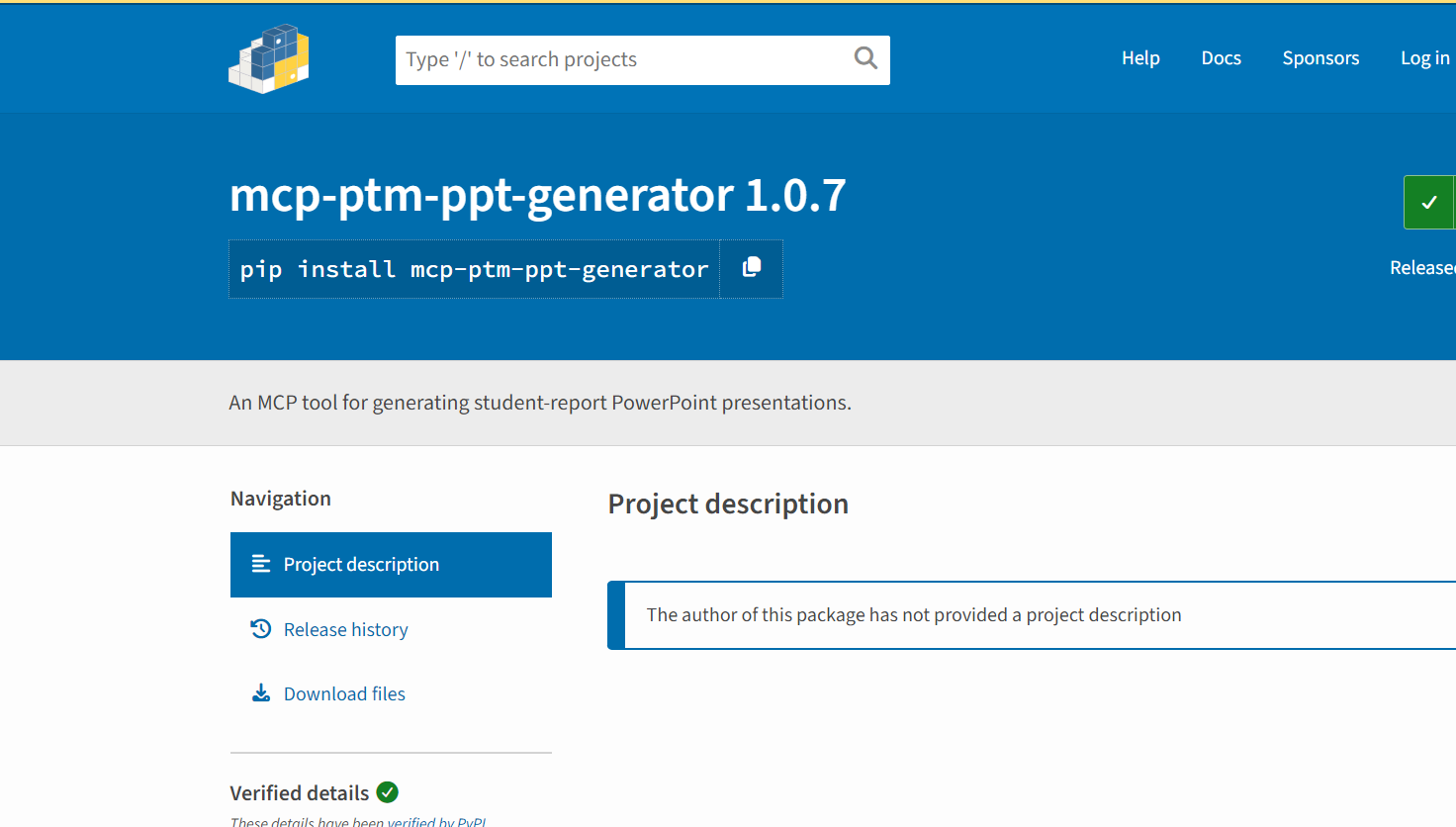Click the green Verified details check badge
This screenshot has height=827, width=1456.
coord(388,792)
